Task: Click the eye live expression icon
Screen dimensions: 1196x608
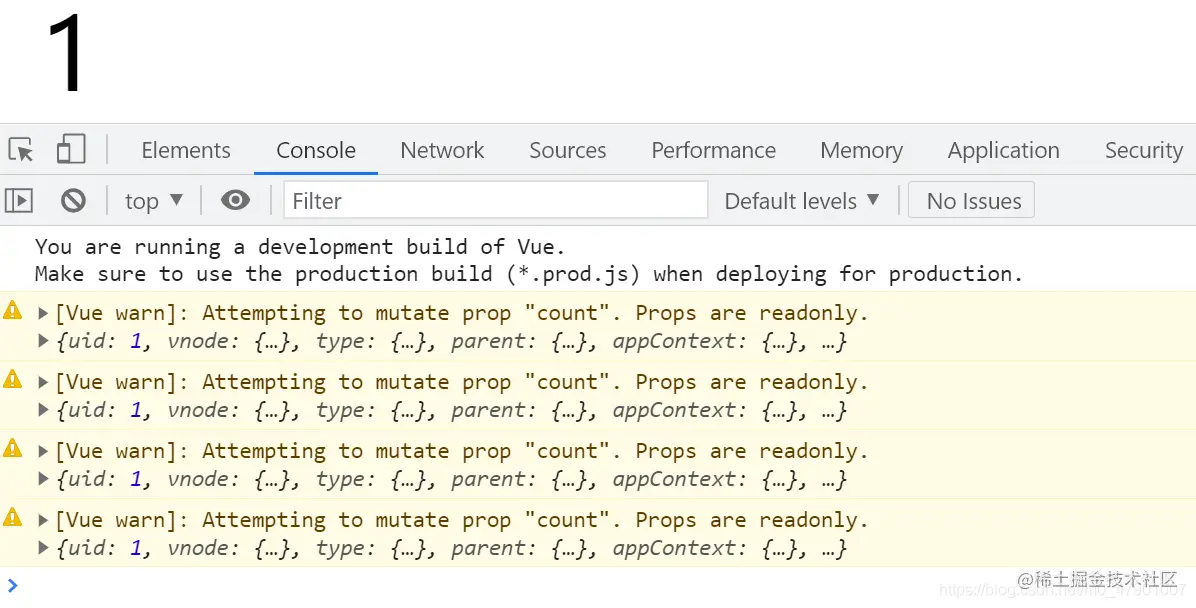Action: coord(235,201)
